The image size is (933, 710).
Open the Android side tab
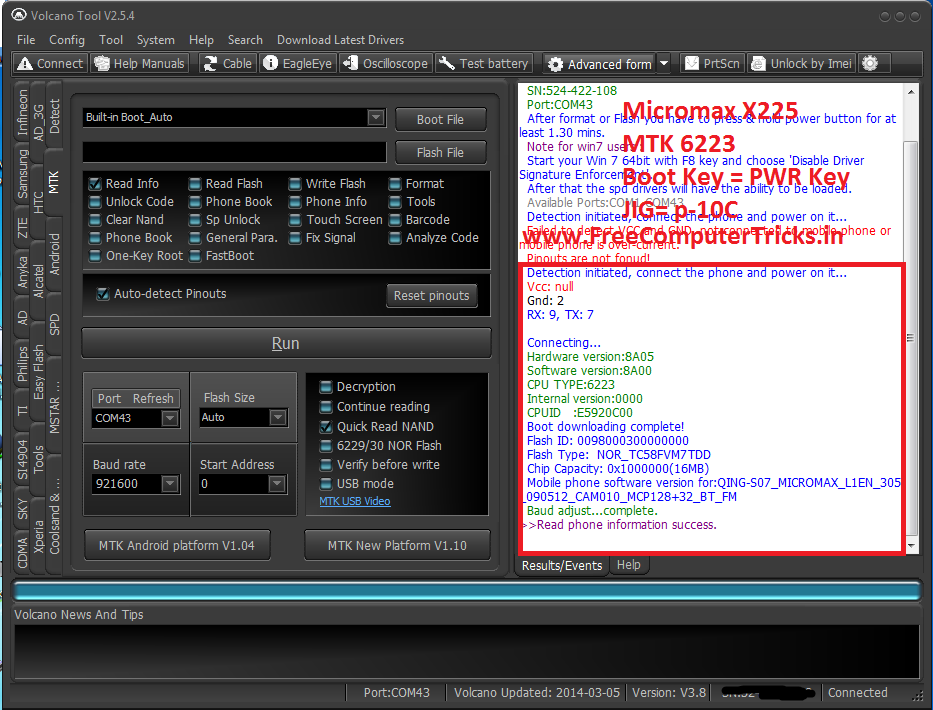[54, 254]
